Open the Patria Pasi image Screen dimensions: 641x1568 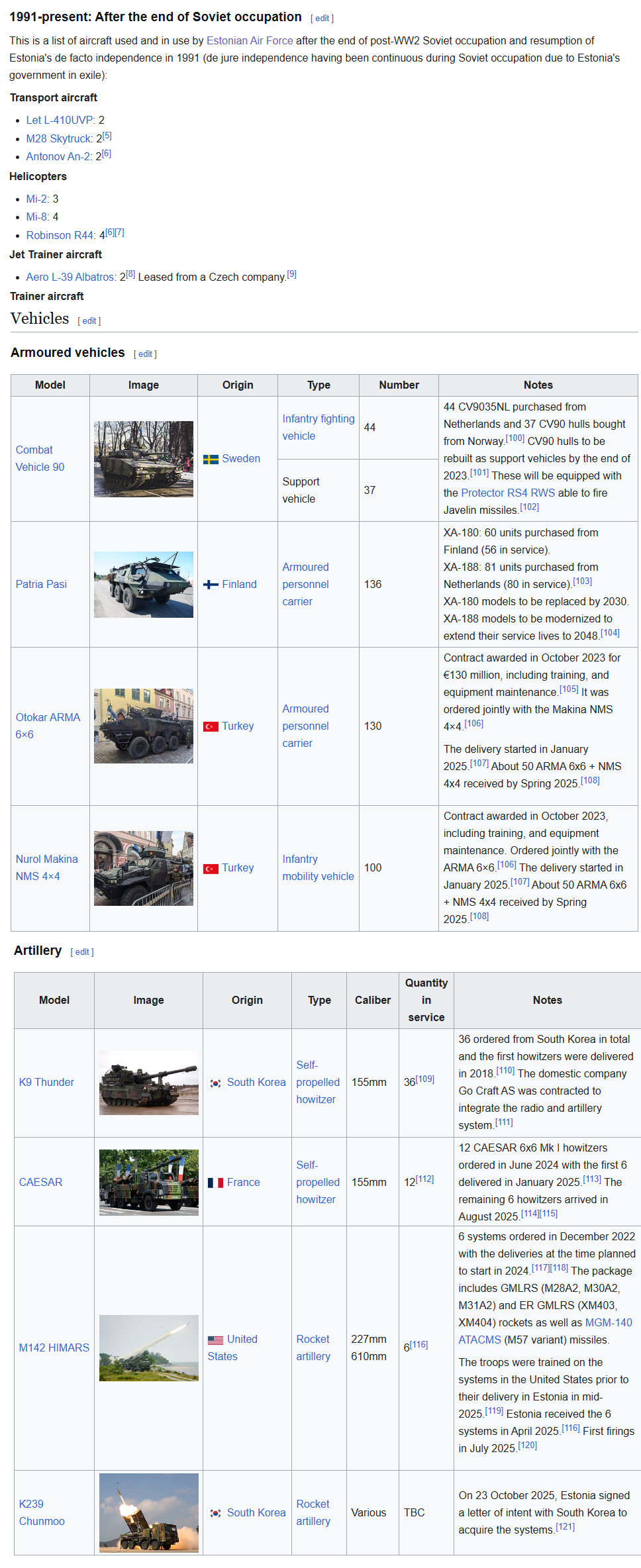point(144,585)
